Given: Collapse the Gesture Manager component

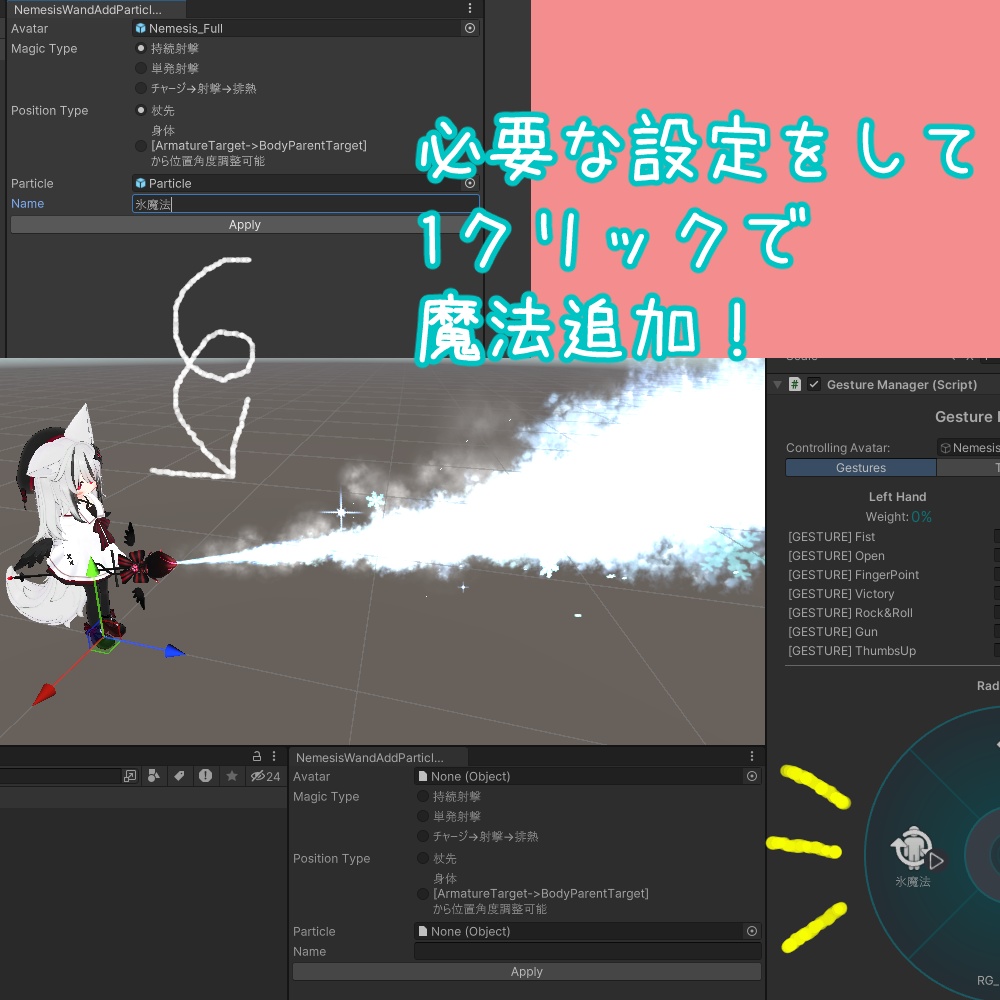Looking at the screenshot, I should [777, 384].
